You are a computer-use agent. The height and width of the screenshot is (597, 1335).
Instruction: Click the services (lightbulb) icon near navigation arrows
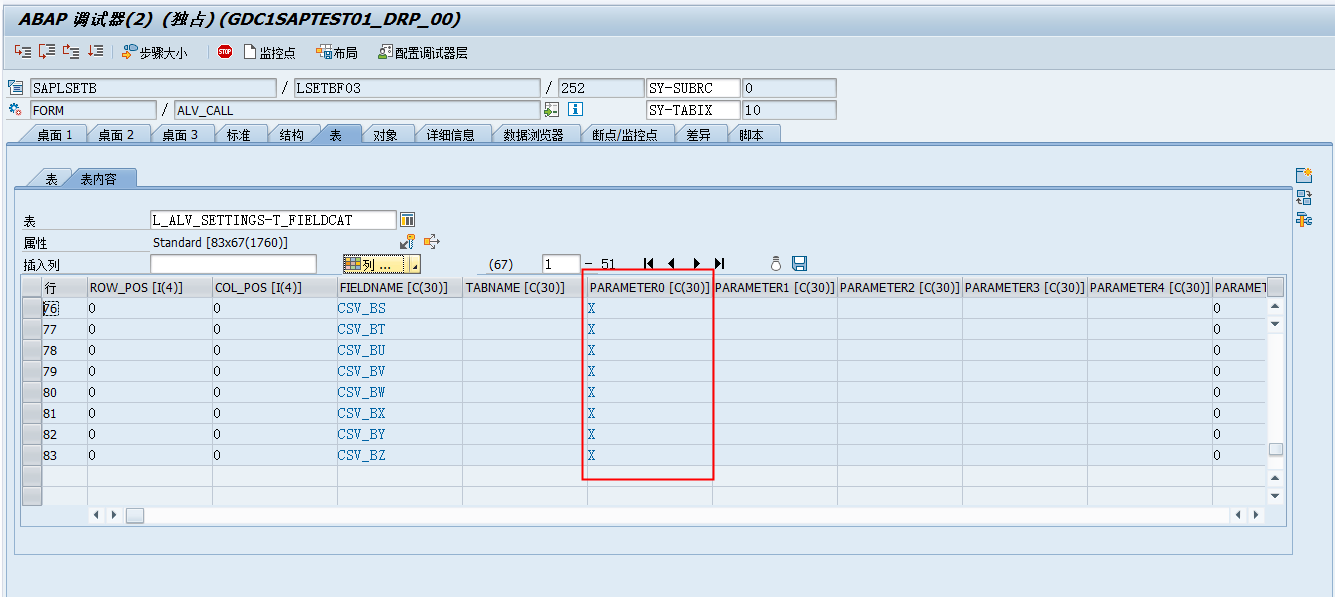(776, 263)
